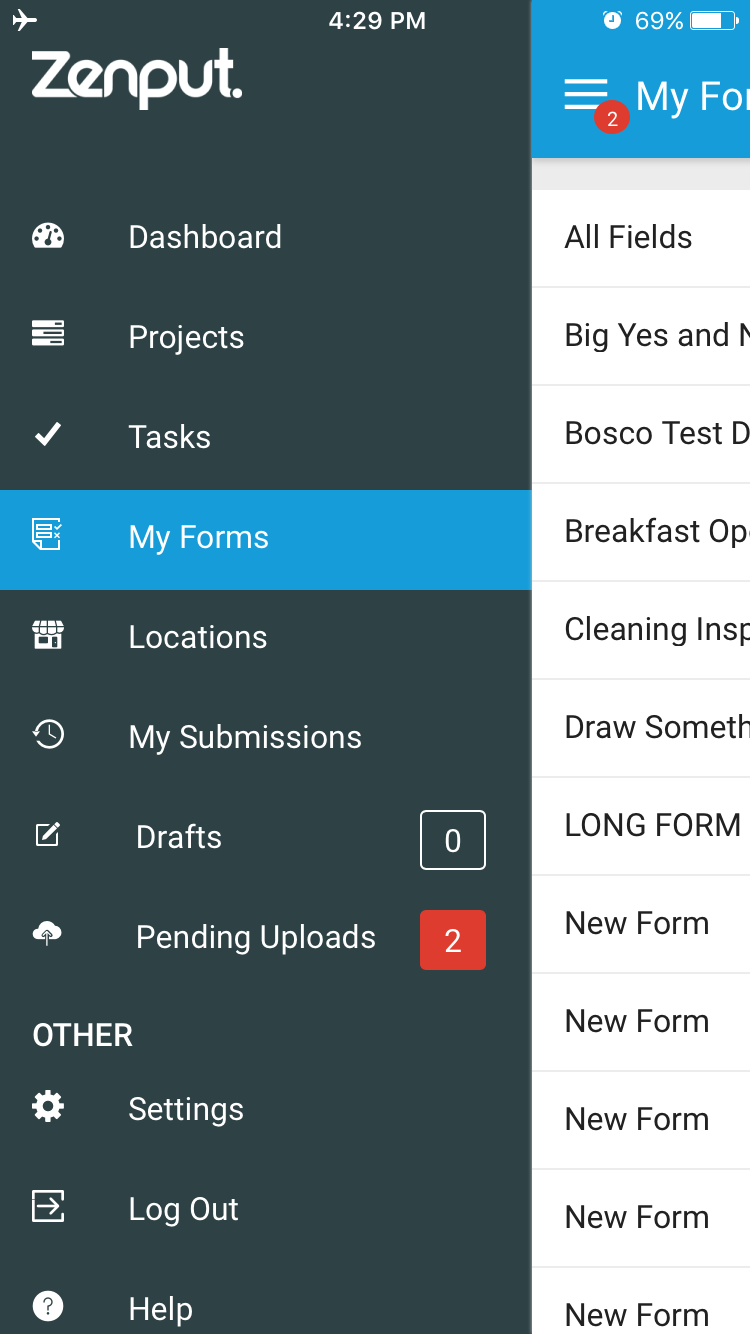Tap the red Pending Uploads badge showing 2
This screenshot has height=1334, width=750.
click(453, 940)
